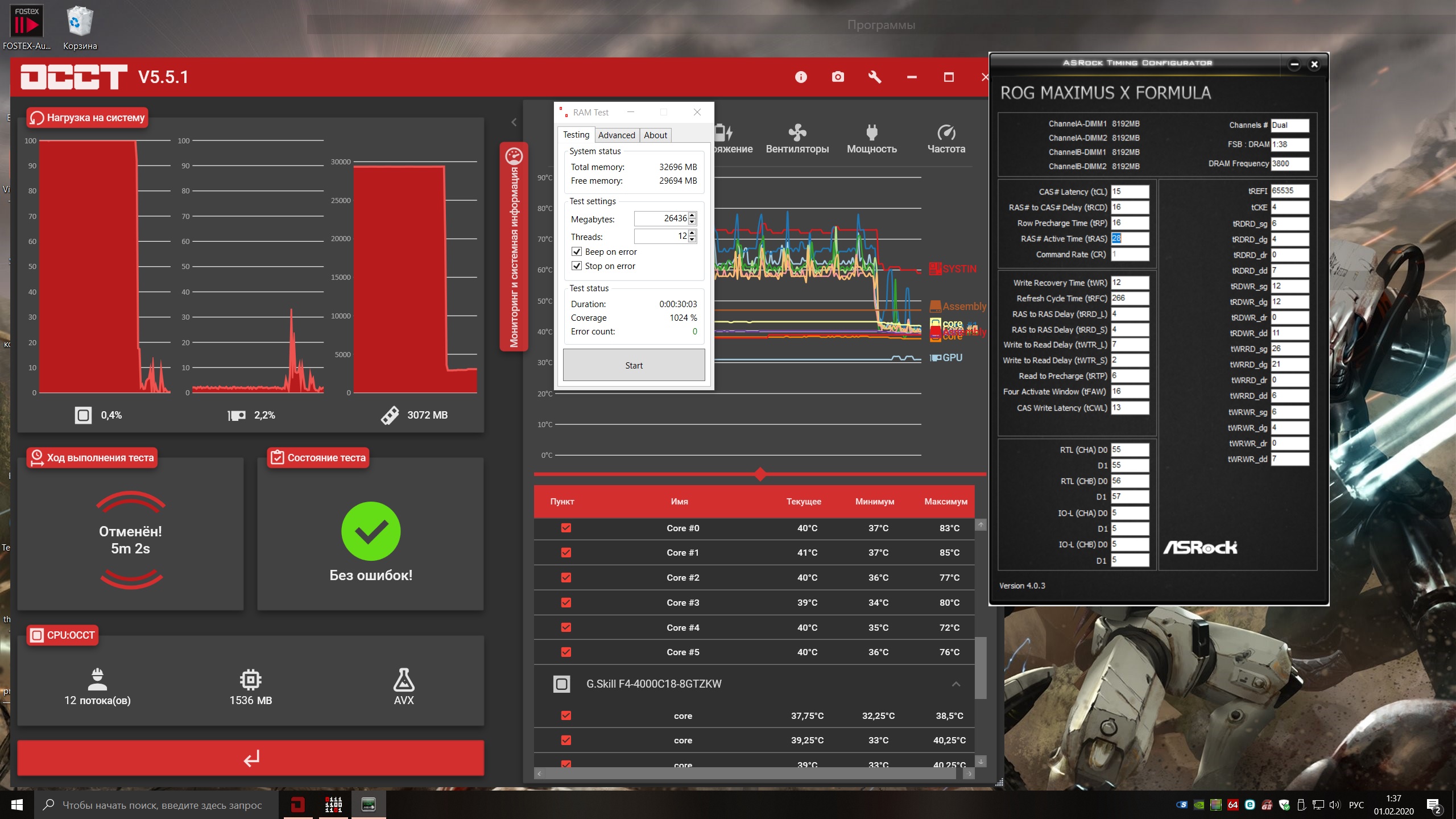Viewport: 1456px width, 819px height.
Task: Collapse G.Skill F4-4000C18-8GTZKW sensor group
Action: (956, 684)
